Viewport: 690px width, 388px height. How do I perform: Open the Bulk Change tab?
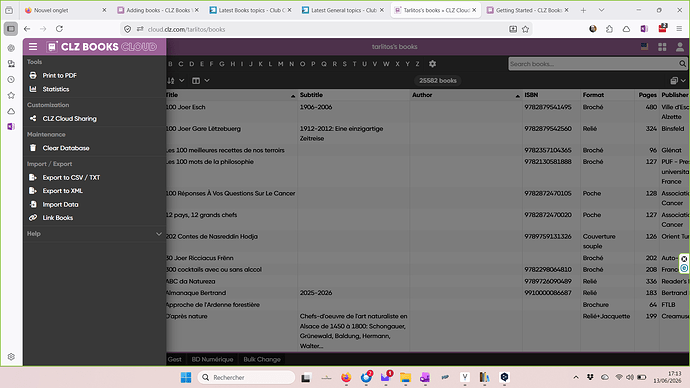click(x=262, y=359)
